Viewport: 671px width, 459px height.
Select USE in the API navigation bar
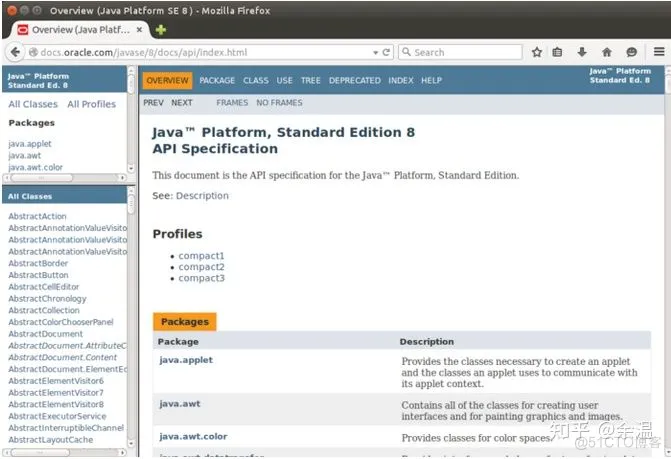(x=284, y=80)
